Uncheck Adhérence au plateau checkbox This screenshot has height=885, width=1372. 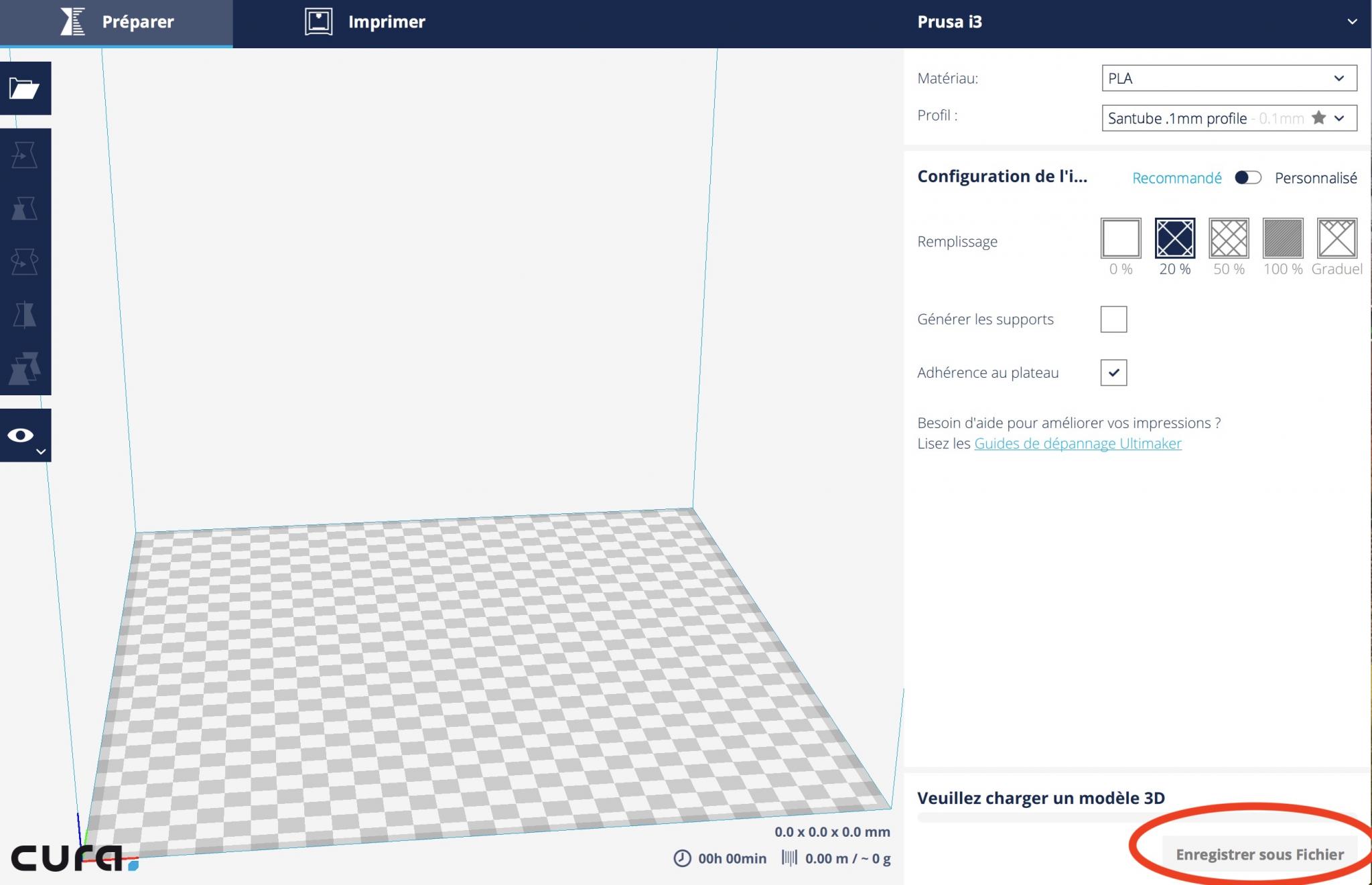click(x=1113, y=372)
